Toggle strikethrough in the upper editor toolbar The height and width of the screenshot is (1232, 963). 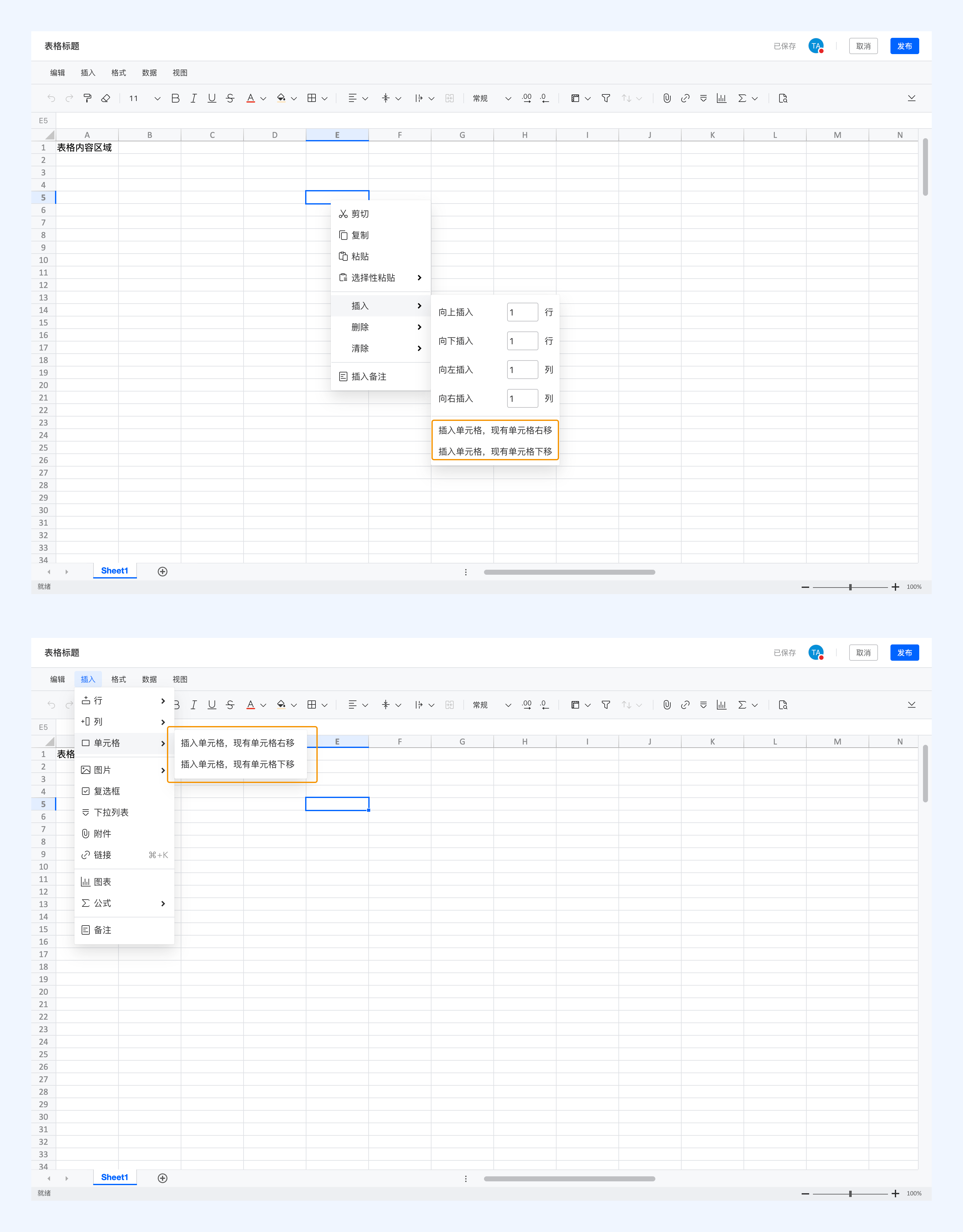click(x=230, y=98)
